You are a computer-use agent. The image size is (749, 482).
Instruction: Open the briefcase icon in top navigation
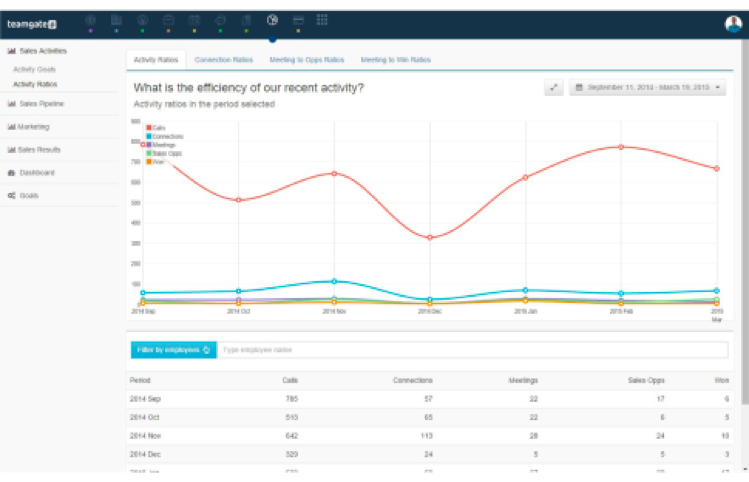pos(168,20)
